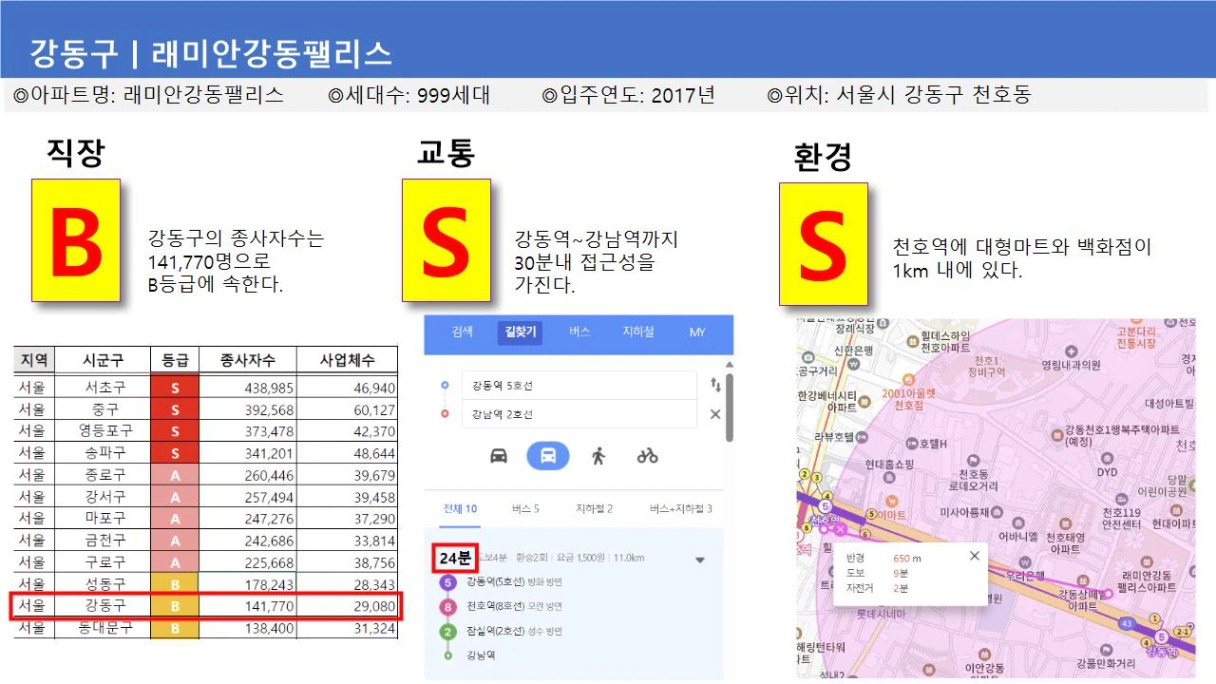Click the purple 5 badge beside 강동역(5호선)

point(447,581)
